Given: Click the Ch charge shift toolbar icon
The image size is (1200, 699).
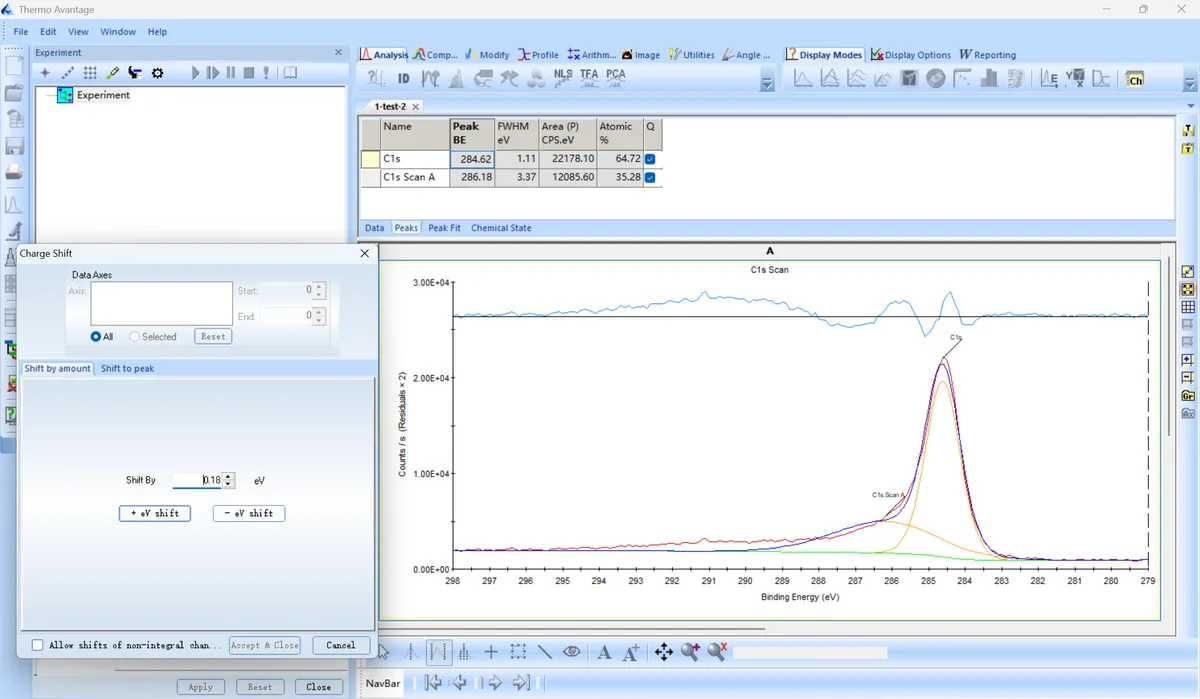Looking at the screenshot, I should [x=1134, y=79].
